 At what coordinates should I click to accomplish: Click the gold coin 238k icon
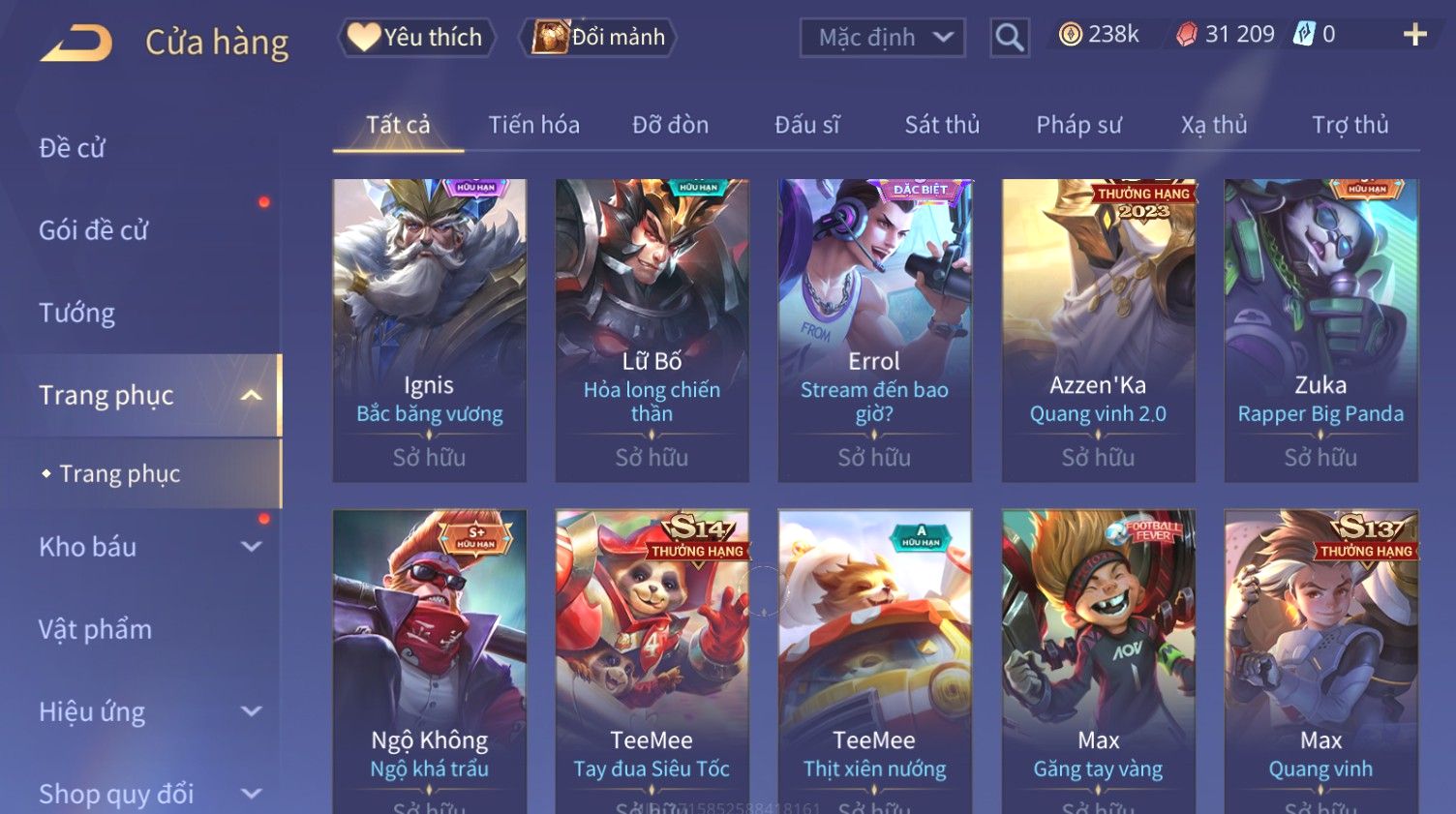[x=1070, y=35]
